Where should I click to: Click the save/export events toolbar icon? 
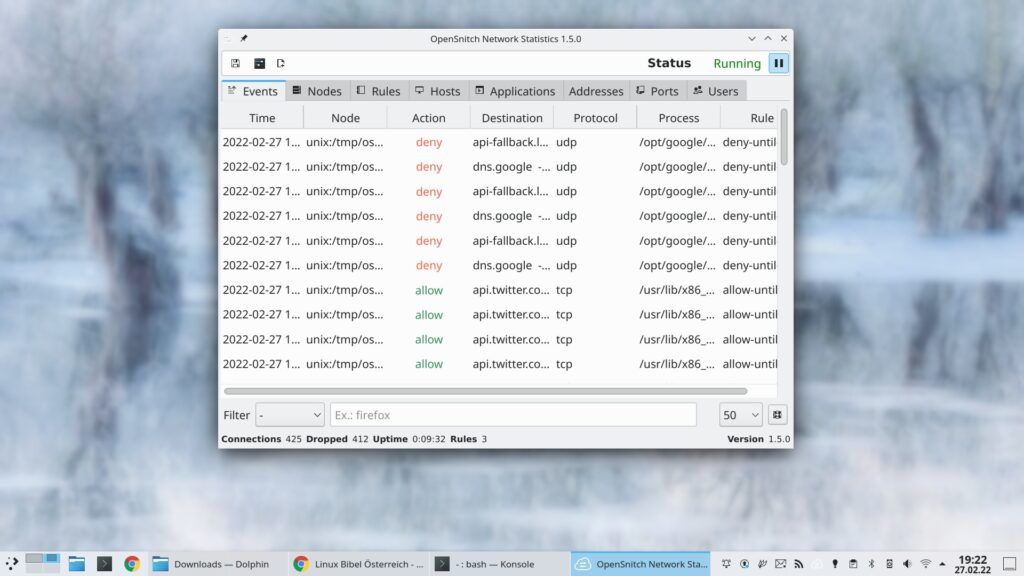click(235, 63)
